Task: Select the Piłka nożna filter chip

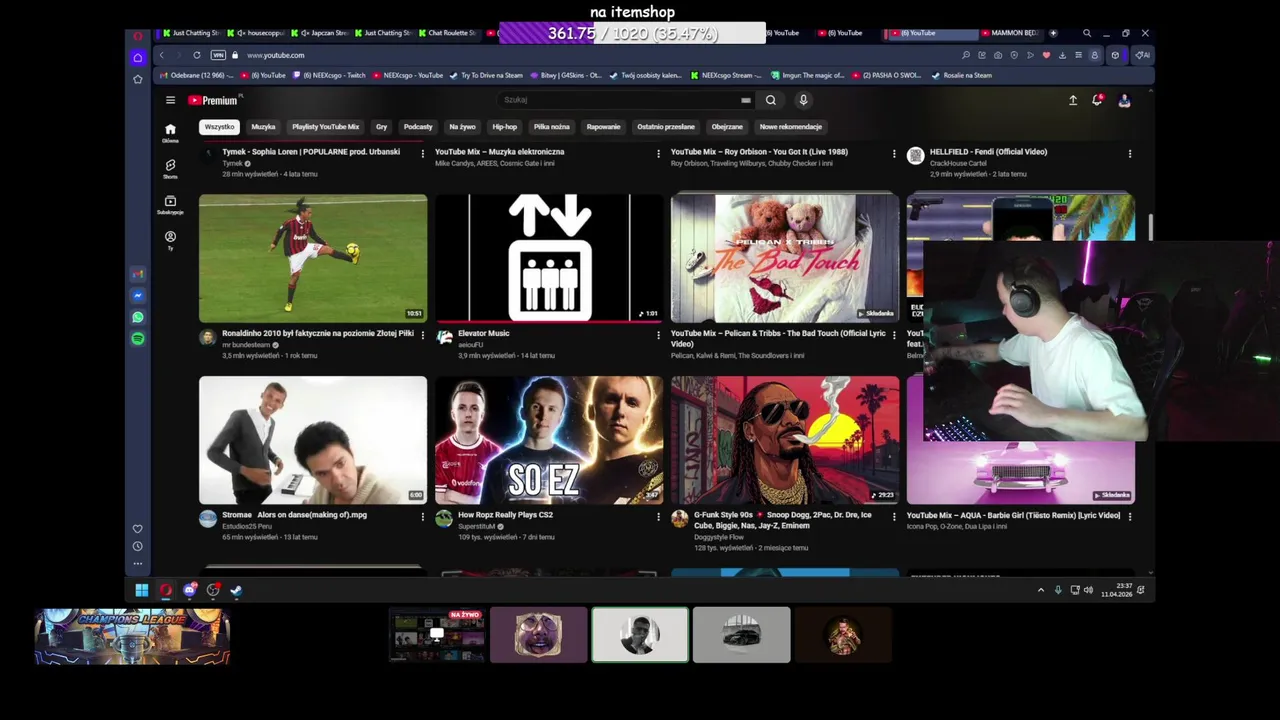Action: coord(551,127)
